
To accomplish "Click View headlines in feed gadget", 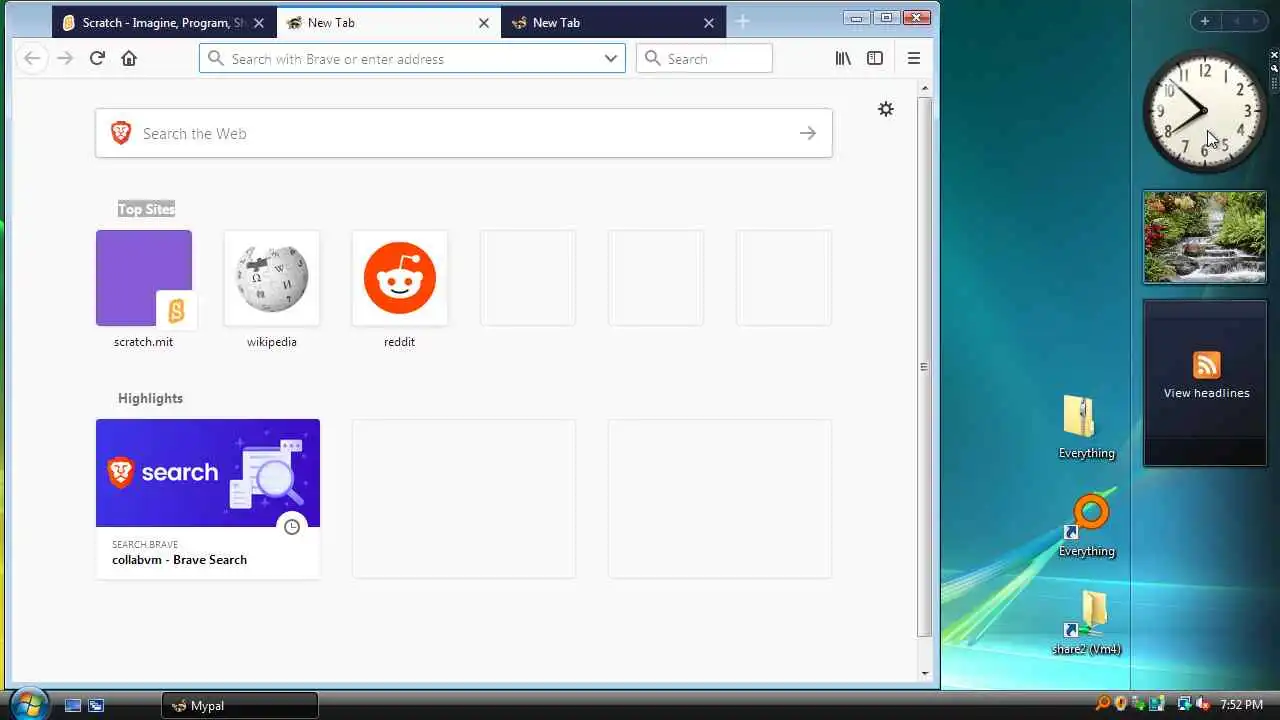I will coord(1206,393).
